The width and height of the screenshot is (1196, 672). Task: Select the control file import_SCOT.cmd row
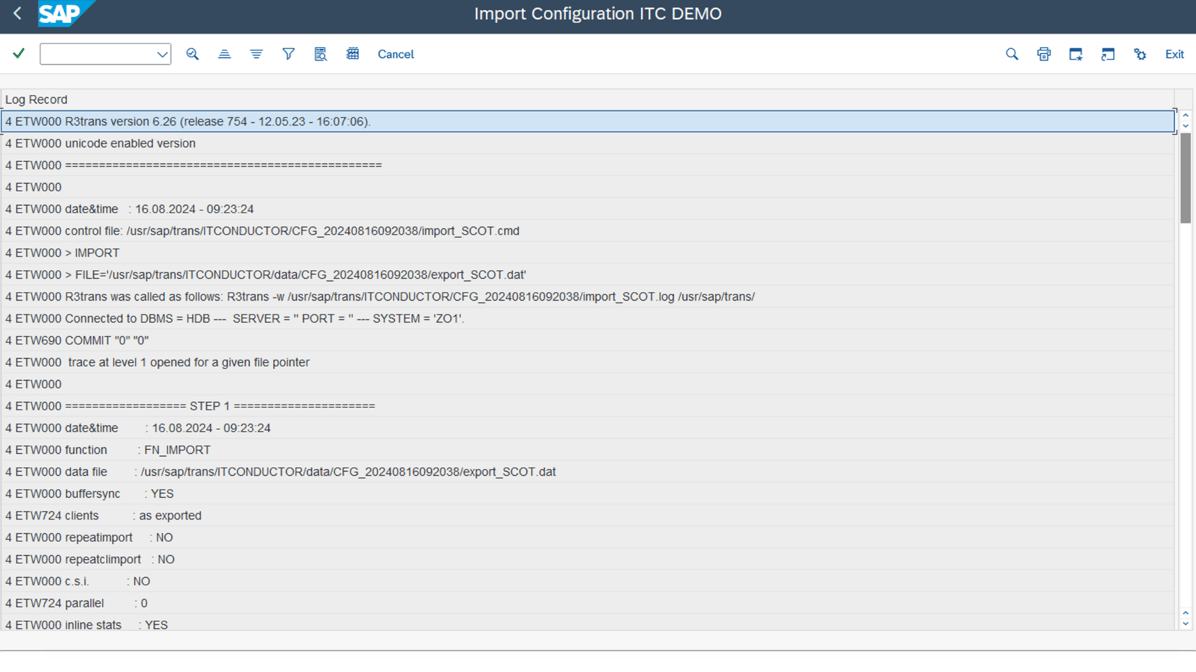587,231
